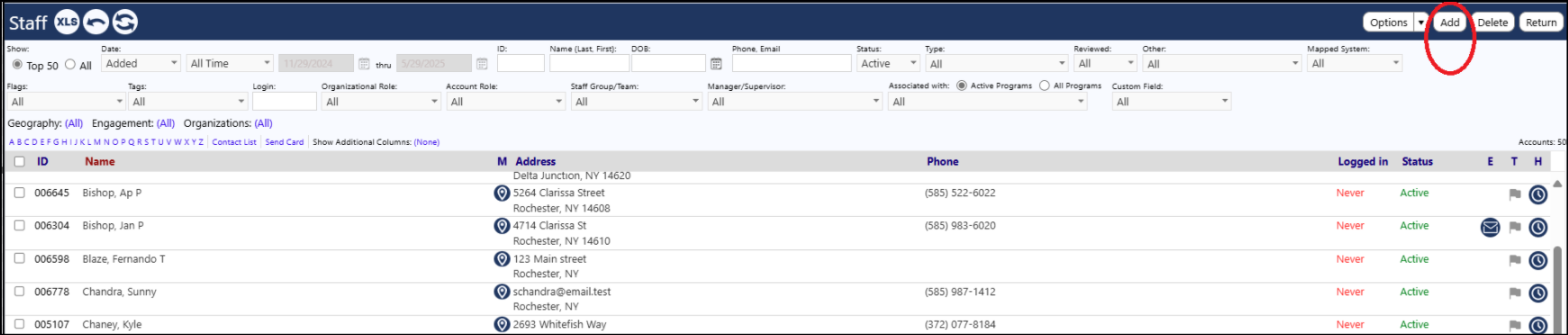Open the Reviewed filter dropdown
The image size is (1568, 335).
tap(1106, 63)
